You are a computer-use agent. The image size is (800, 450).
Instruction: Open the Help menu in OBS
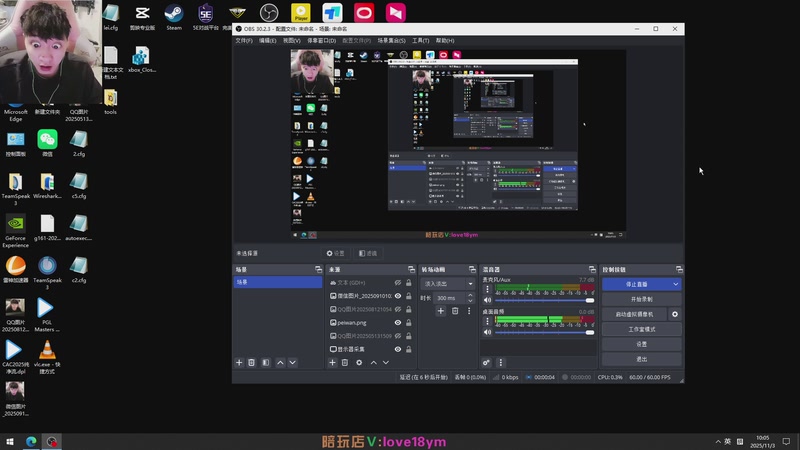[x=445, y=41]
